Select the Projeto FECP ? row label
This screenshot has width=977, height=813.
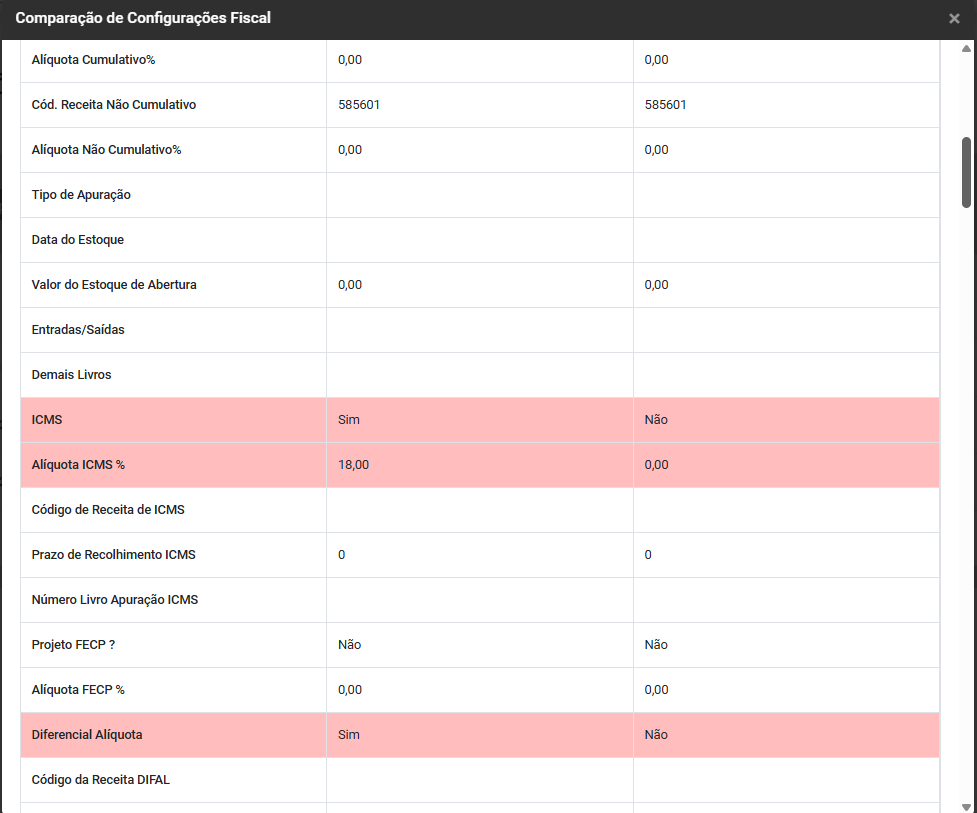[73, 645]
